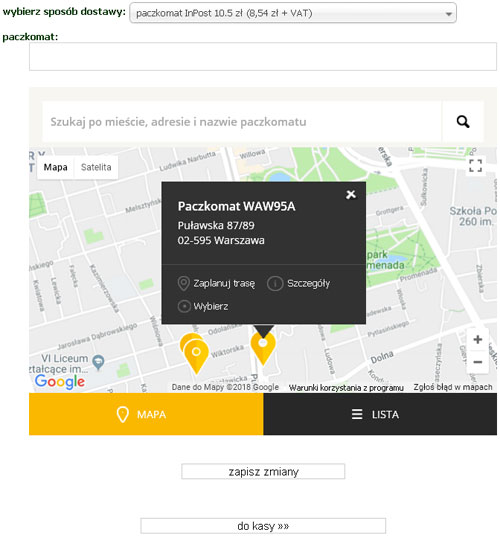Image resolution: width=500 pixels, height=538 pixels.
Task: Click the Zaplanuj trasę pin icon
Action: point(184,283)
